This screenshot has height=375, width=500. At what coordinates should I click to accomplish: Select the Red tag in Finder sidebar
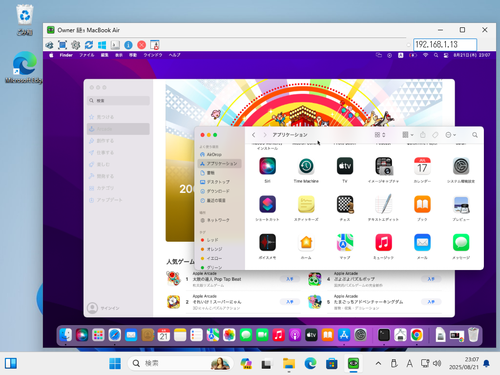click(x=220, y=240)
